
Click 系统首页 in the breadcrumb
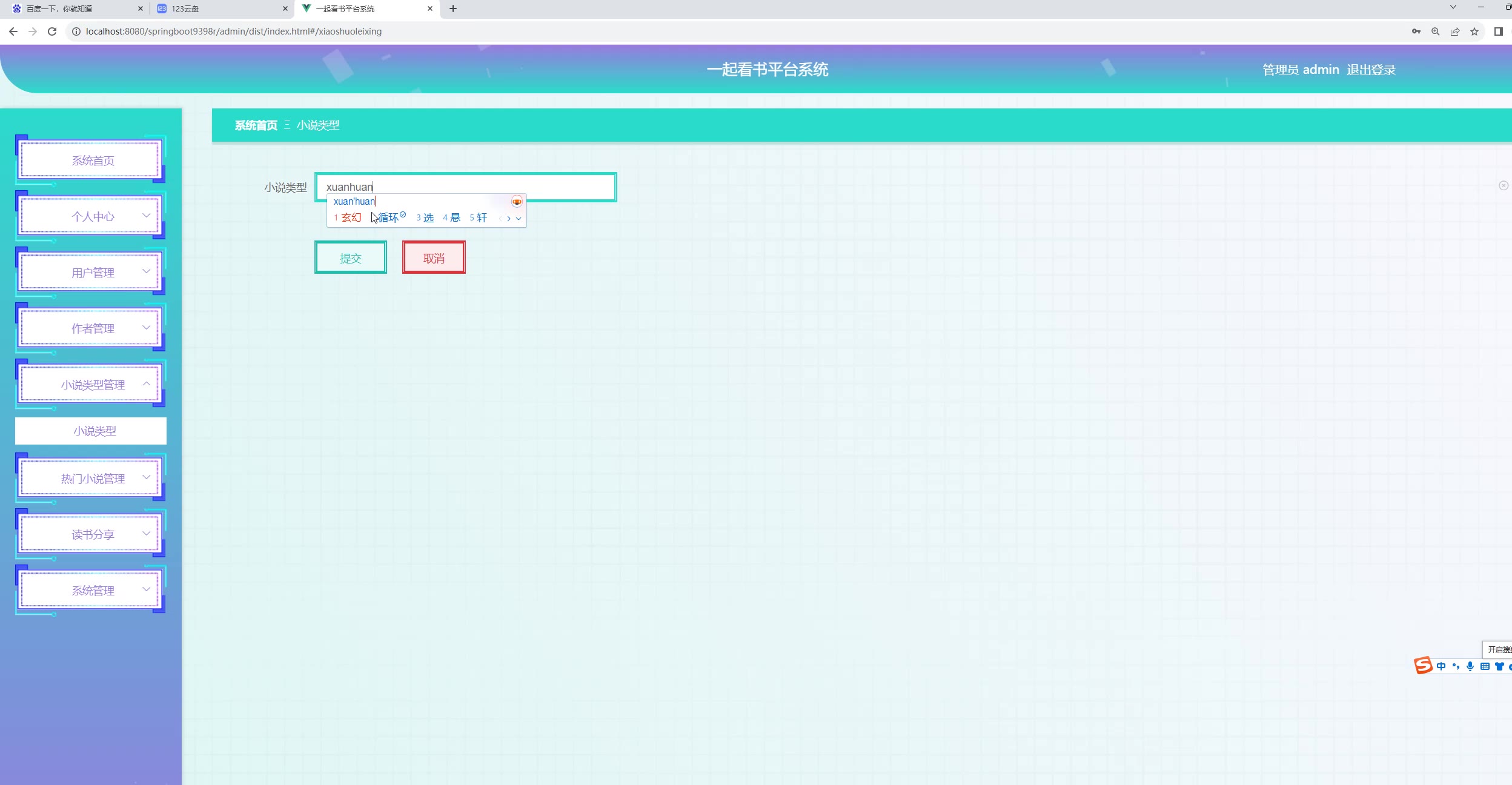pos(256,125)
